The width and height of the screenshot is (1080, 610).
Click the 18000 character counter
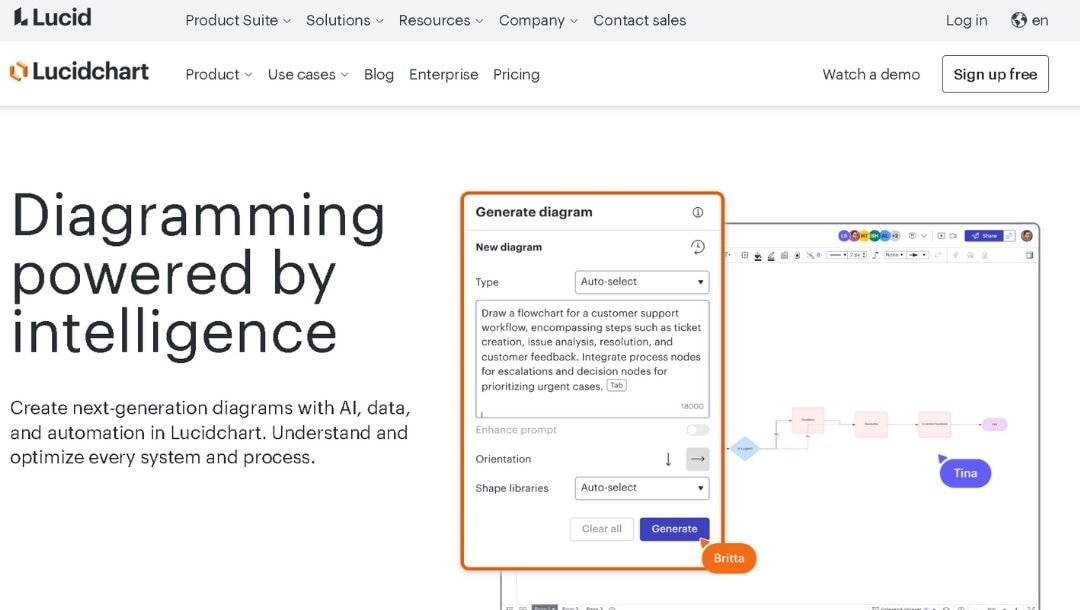pyautogui.click(x=692, y=406)
